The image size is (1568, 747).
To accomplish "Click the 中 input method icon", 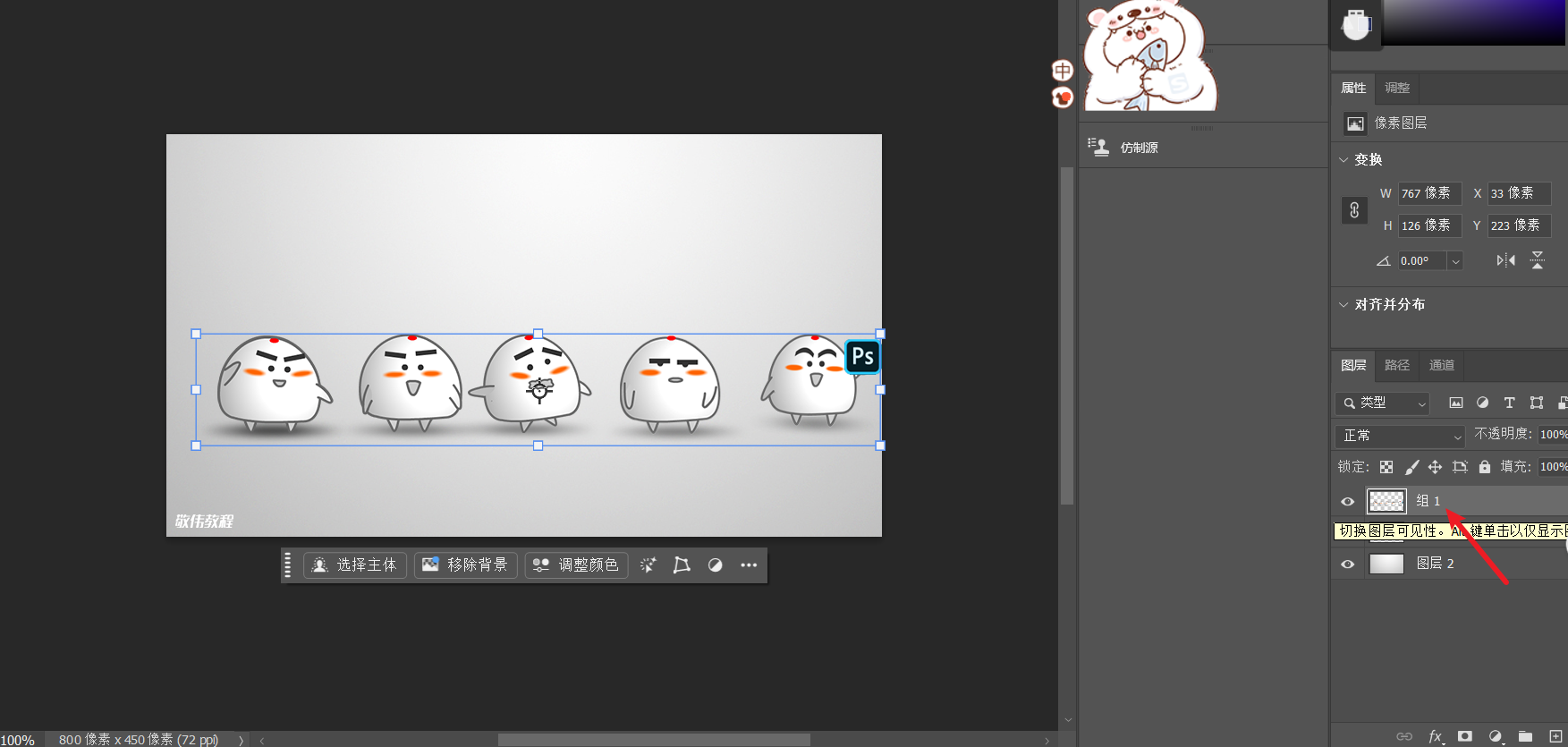I will tap(1062, 70).
